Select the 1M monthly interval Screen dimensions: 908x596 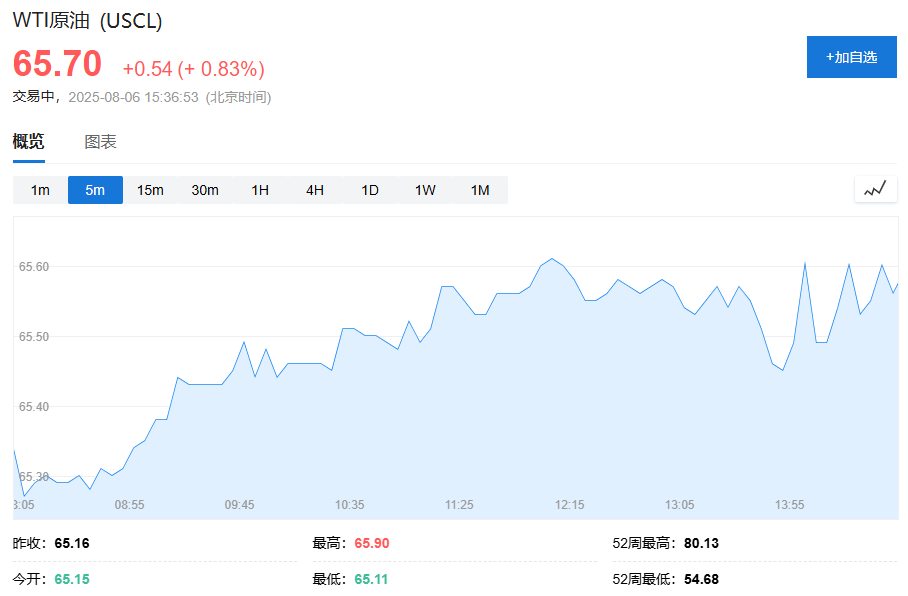point(480,190)
